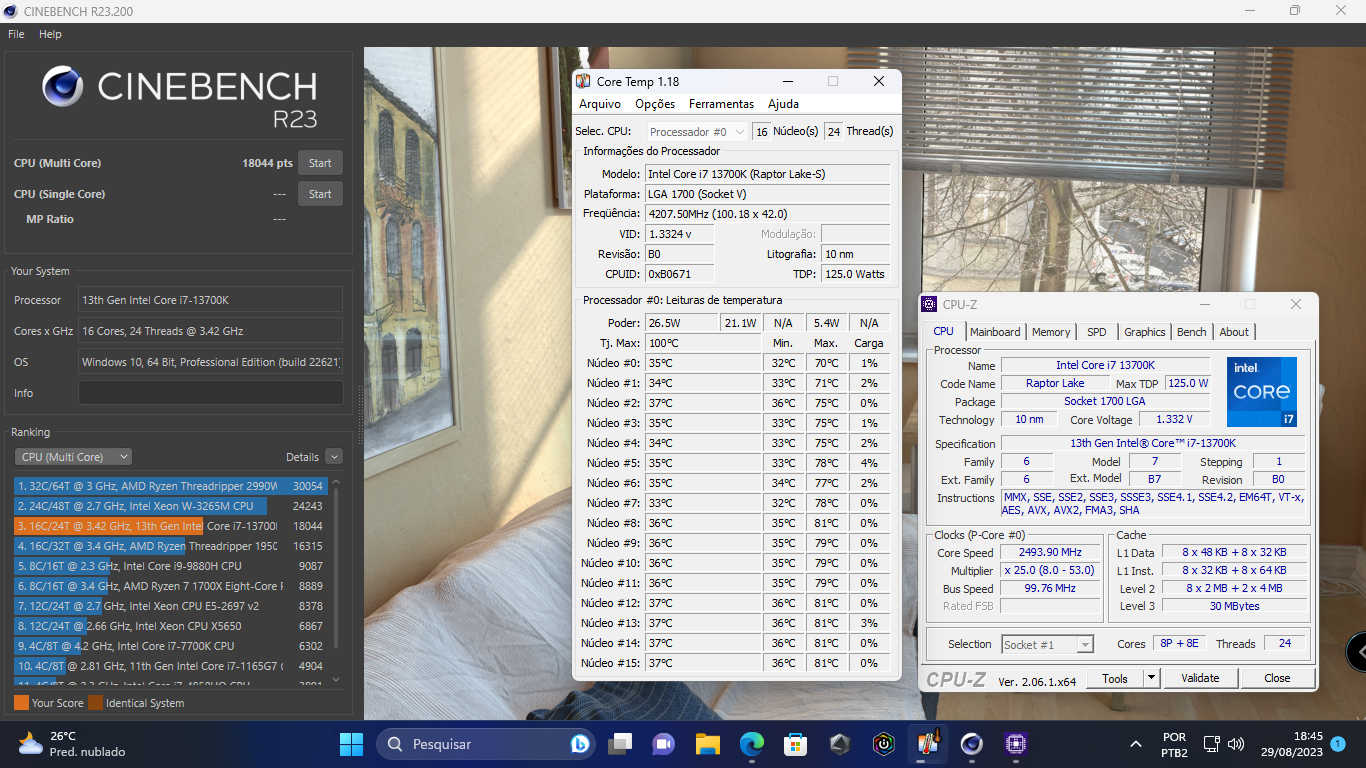Expand the ranking Details dropdown
The image size is (1366, 768).
click(334, 457)
